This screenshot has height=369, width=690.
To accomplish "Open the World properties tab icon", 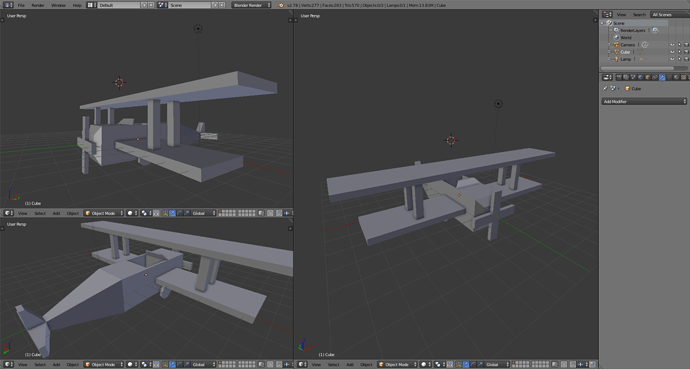I will point(640,77).
